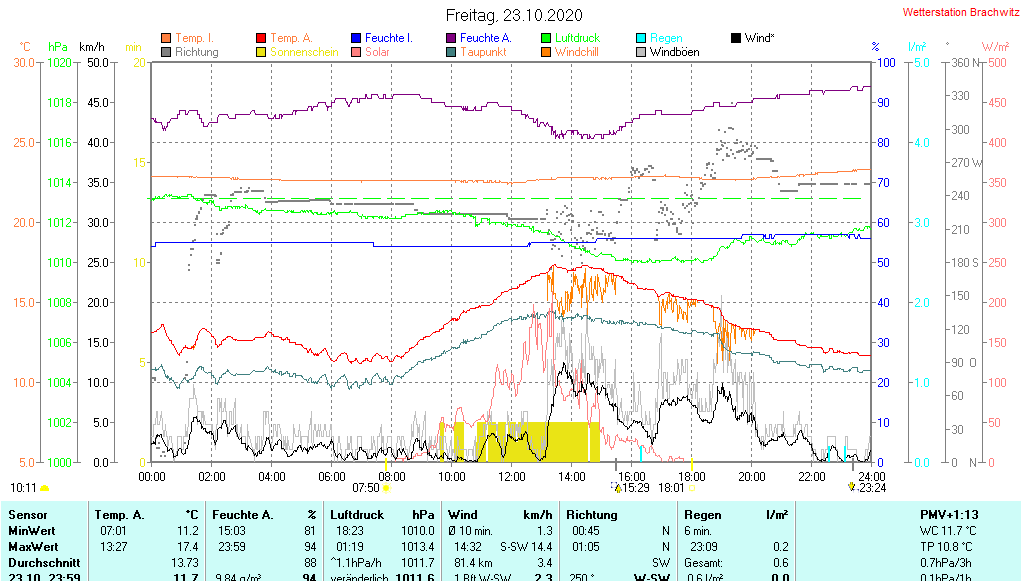
Task: Click the moonrise marker at 15:29
Action: pyautogui.click(x=616, y=488)
